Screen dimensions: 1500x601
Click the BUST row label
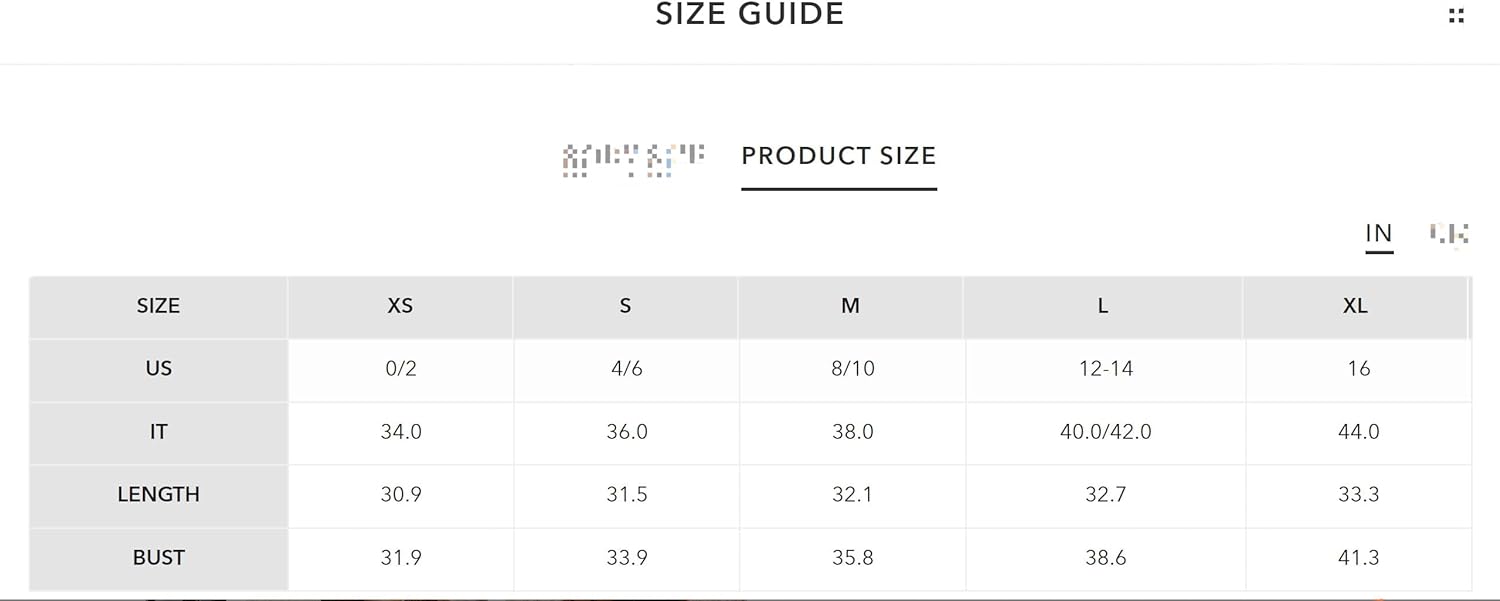pos(158,558)
